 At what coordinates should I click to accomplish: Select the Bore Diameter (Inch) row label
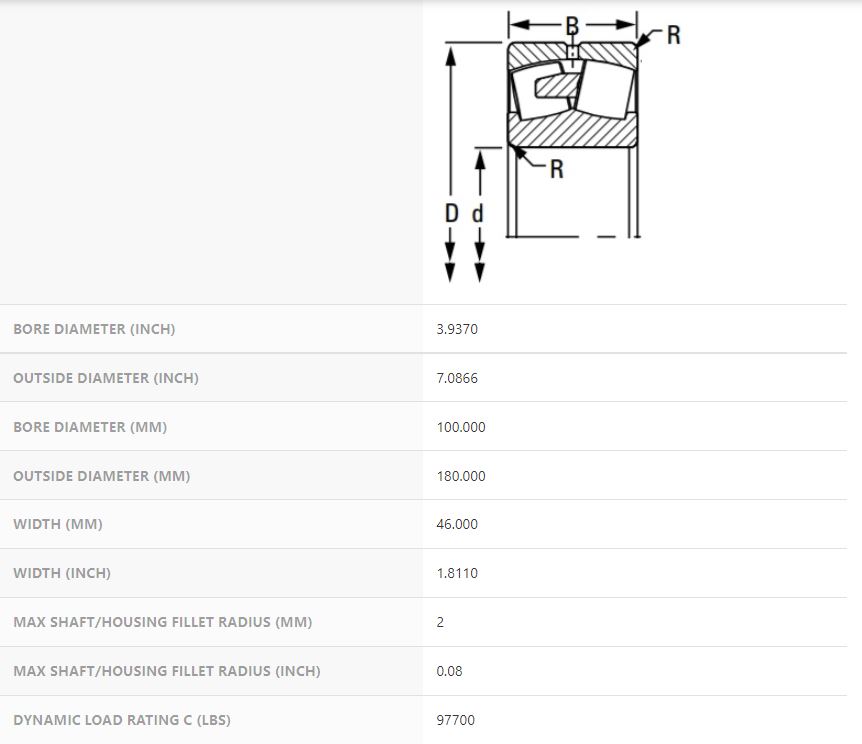pos(94,329)
